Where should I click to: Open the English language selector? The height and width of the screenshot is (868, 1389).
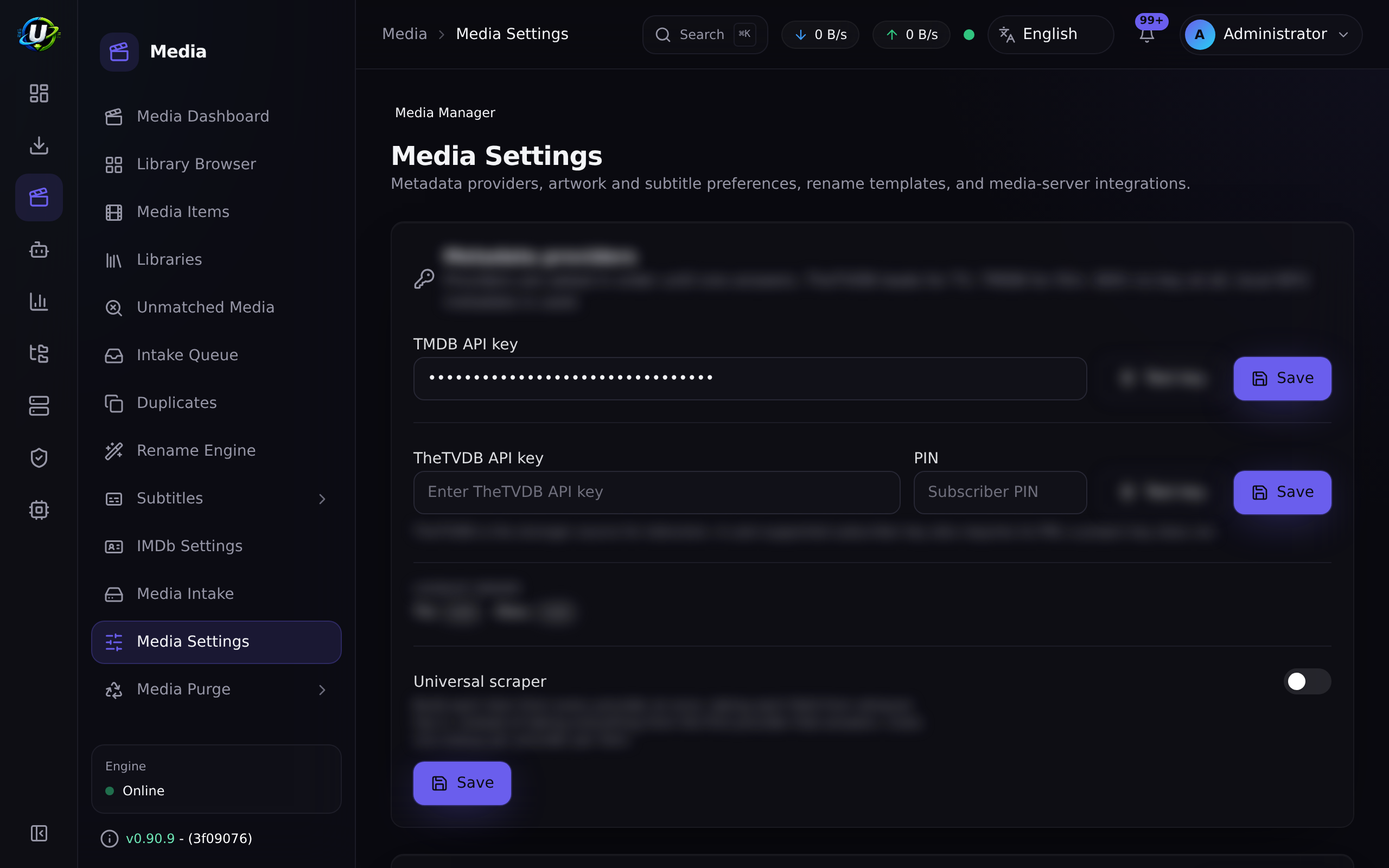[1050, 34]
